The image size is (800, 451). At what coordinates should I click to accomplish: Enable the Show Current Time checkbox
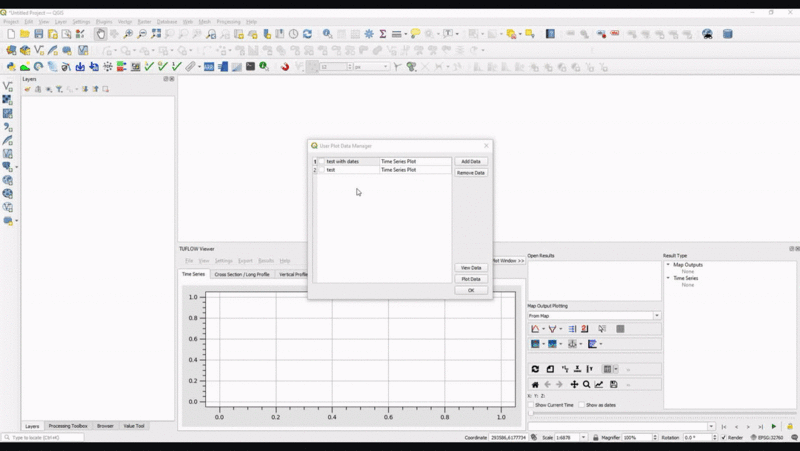pos(531,405)
